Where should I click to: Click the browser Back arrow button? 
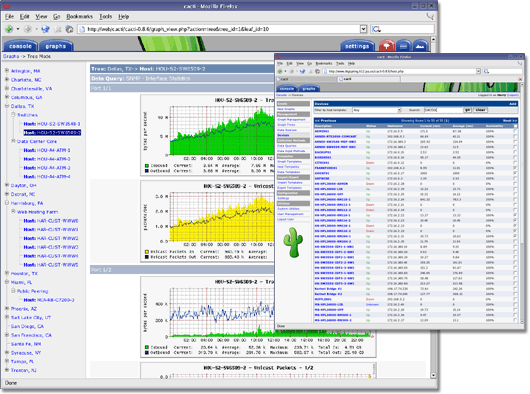9,29
